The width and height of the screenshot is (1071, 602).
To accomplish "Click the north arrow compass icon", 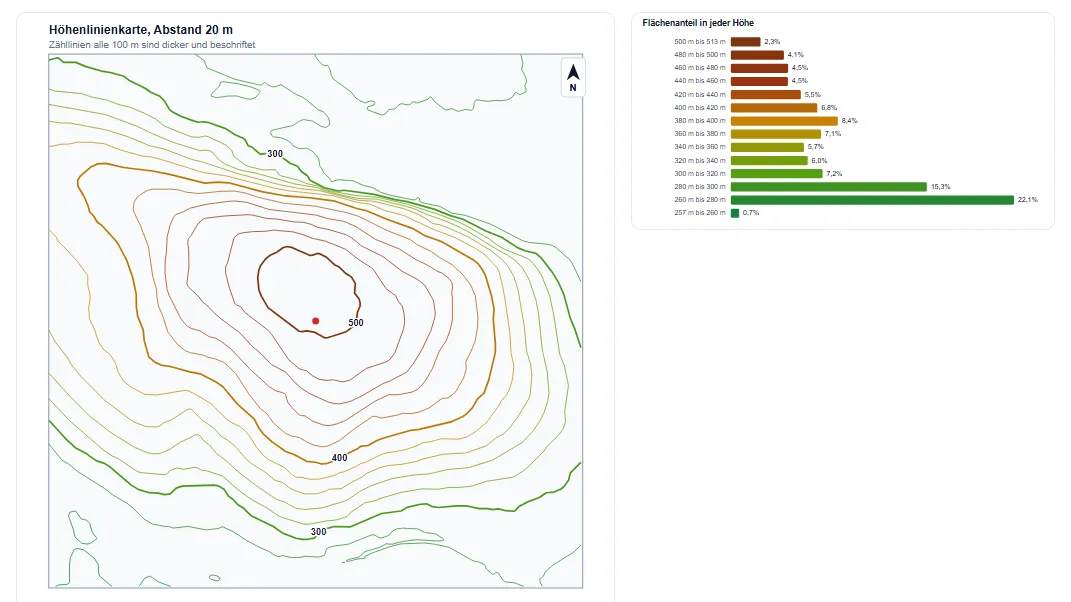I will [x=573, y=77].
